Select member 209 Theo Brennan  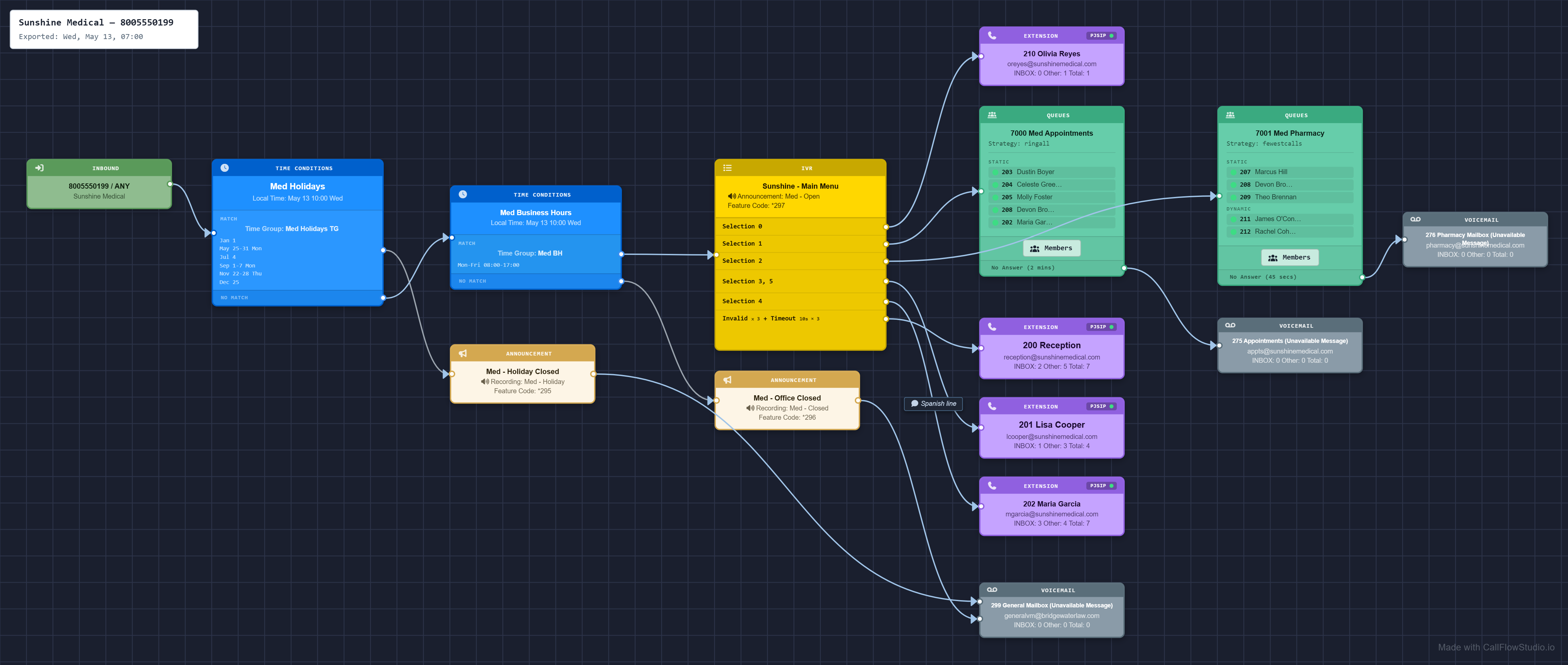tap(1289, 197)
